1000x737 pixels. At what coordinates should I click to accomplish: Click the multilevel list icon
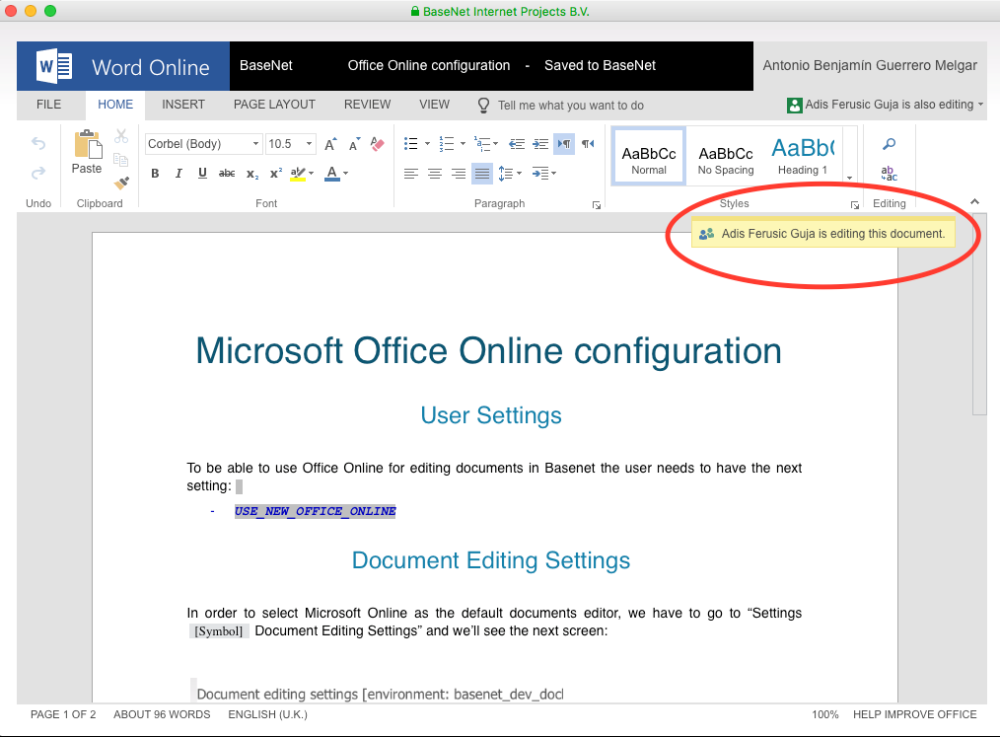click(x=482, y=144)
